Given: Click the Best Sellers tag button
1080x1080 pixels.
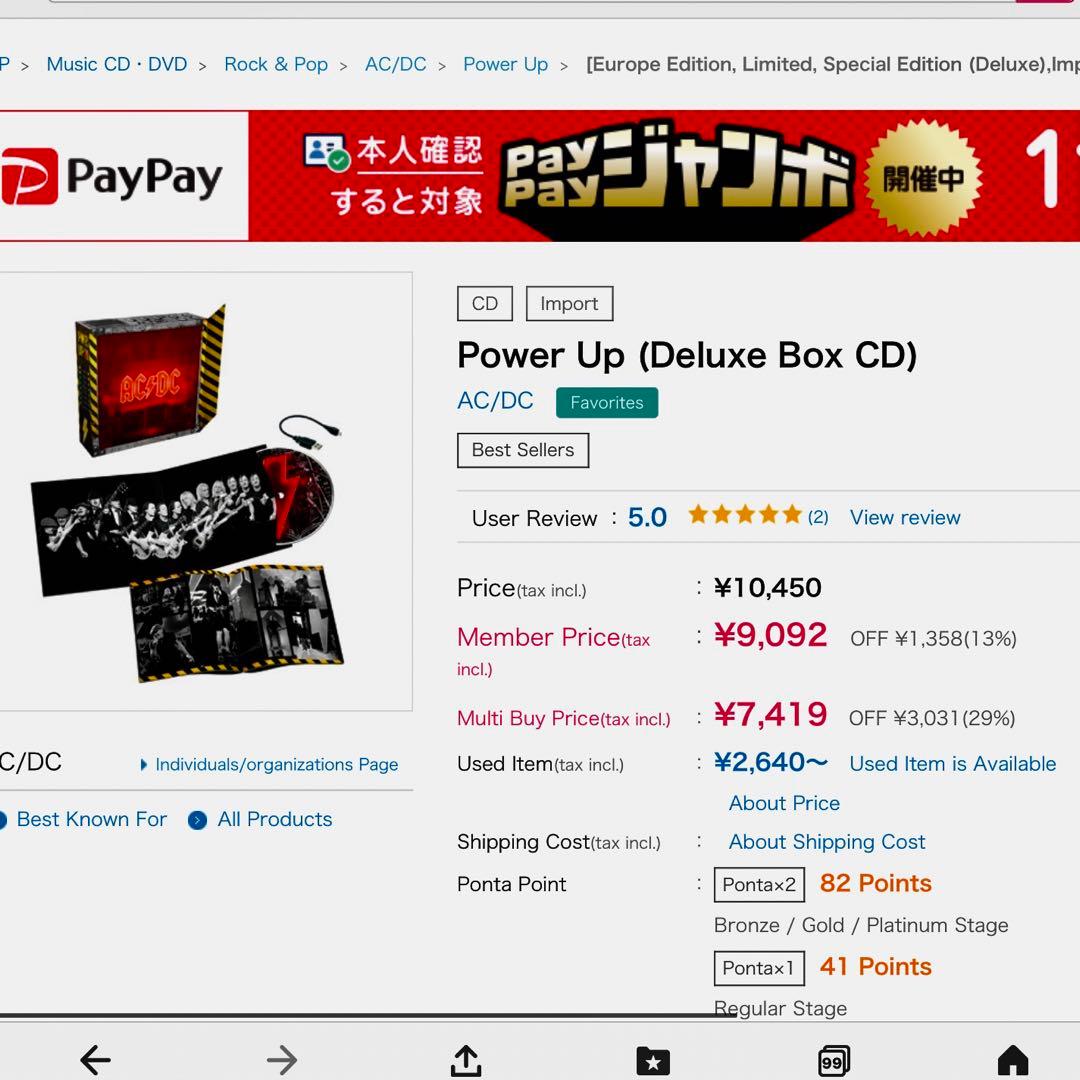Looking at the screenshot, I should 523,450.
